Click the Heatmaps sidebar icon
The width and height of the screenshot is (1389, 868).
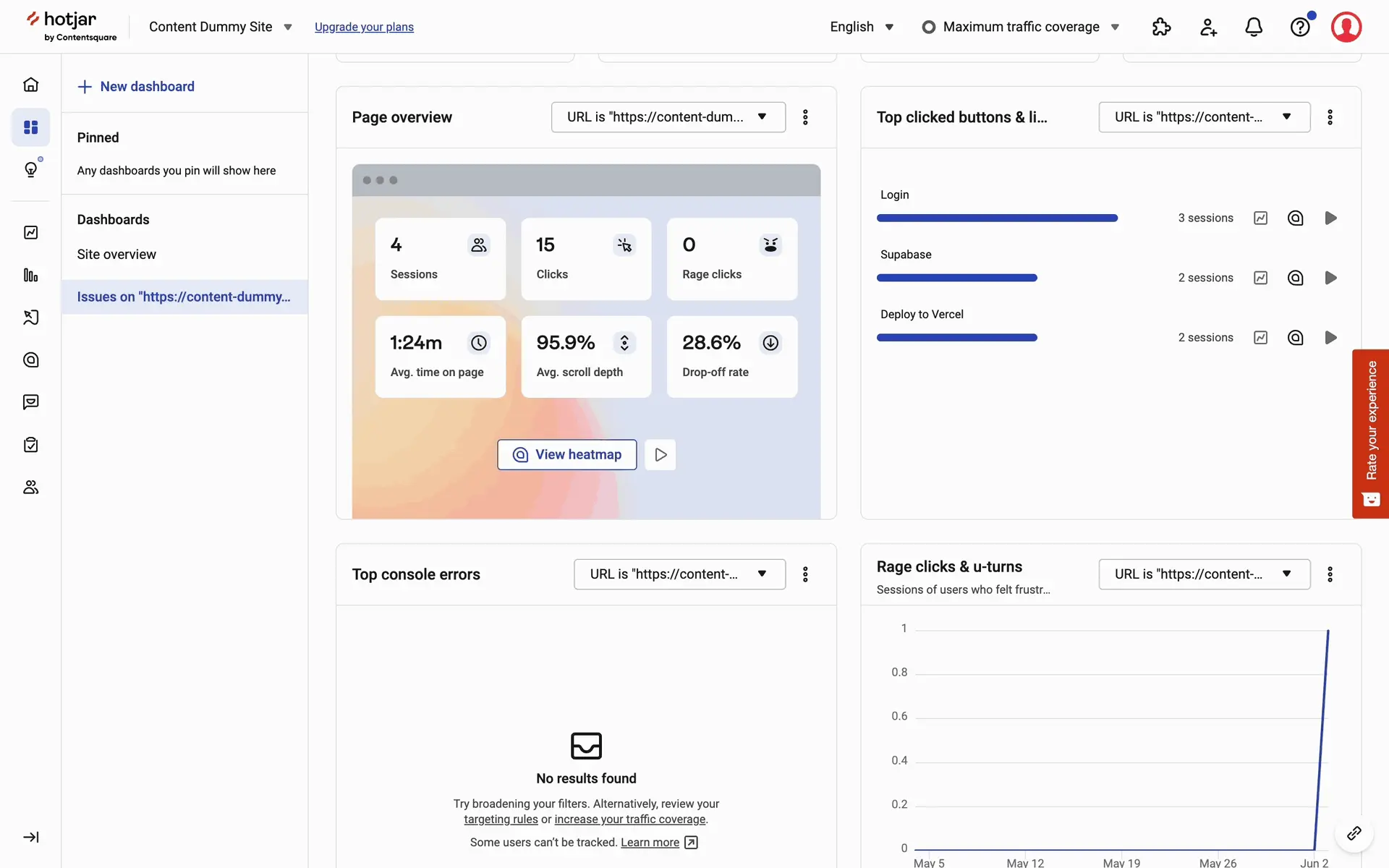click(x=30, y=359)
